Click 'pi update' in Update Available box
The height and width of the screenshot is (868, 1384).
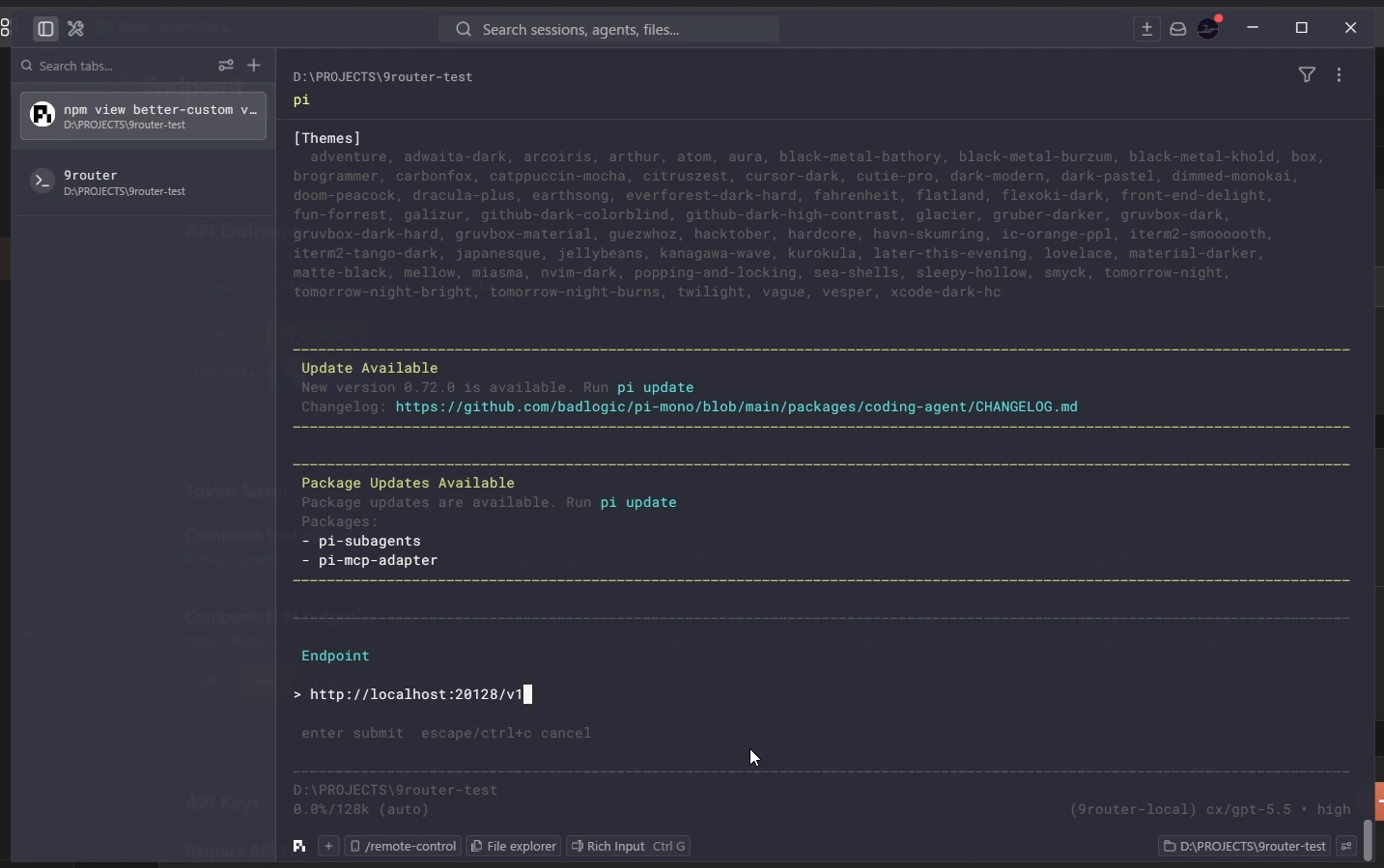656,388
